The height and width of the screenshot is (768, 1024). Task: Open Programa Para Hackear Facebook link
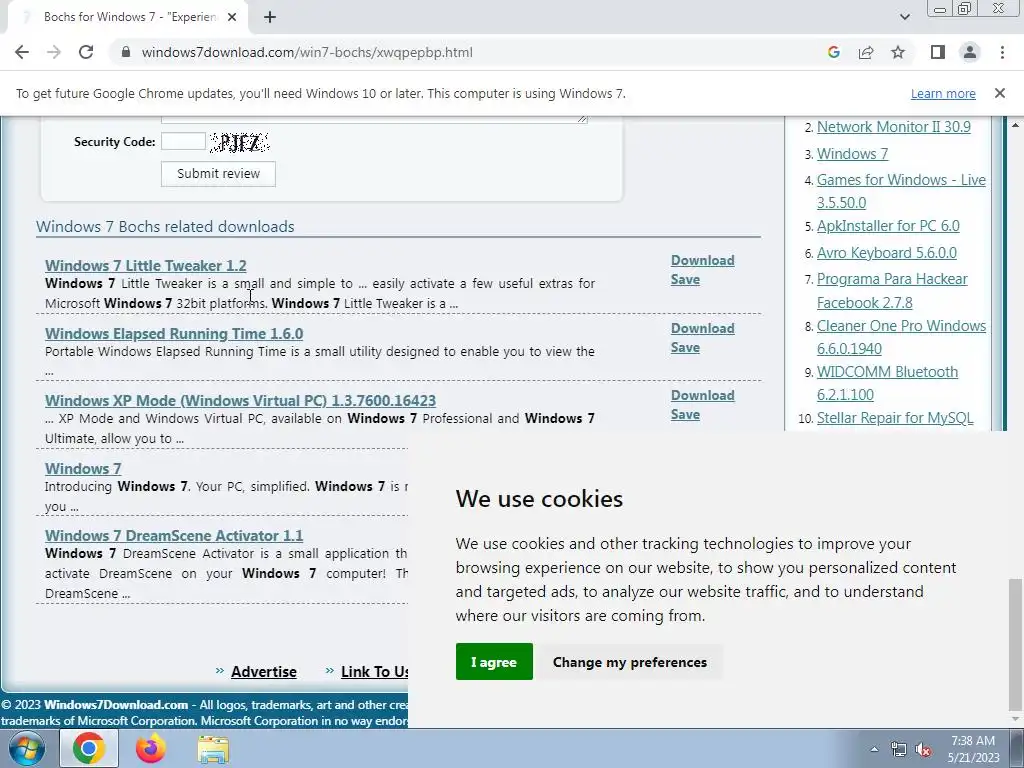tap(892, 291)
